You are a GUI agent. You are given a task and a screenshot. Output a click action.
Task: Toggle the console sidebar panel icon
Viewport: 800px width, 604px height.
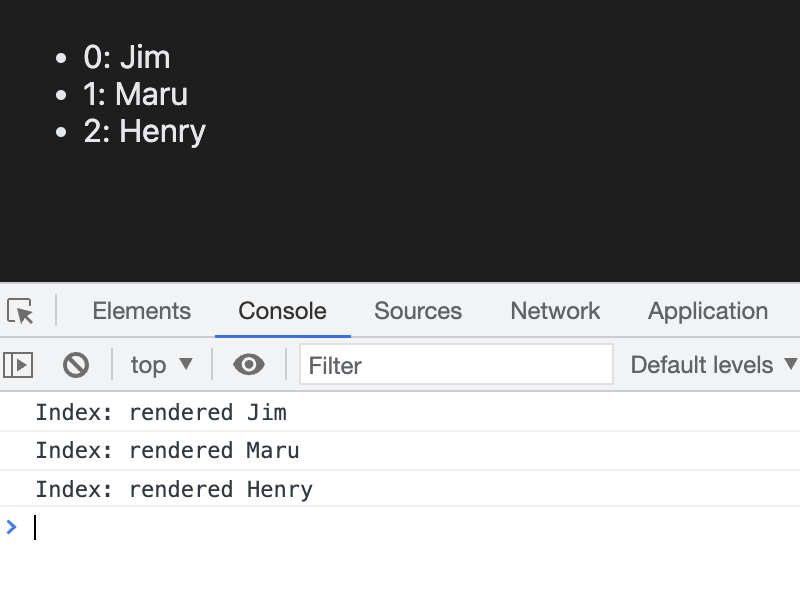coord(18,365)
